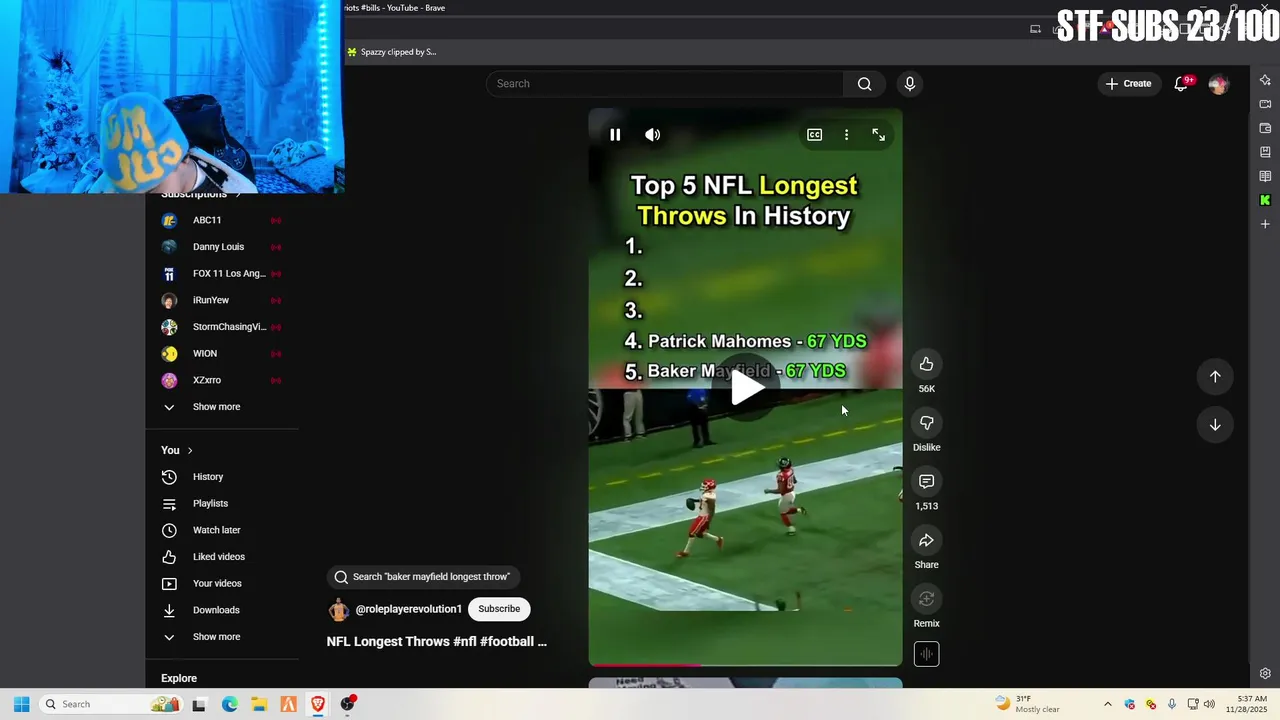Launch Microsoft Edge from taskbar
1280x720 pixels.
coord(229,704)
